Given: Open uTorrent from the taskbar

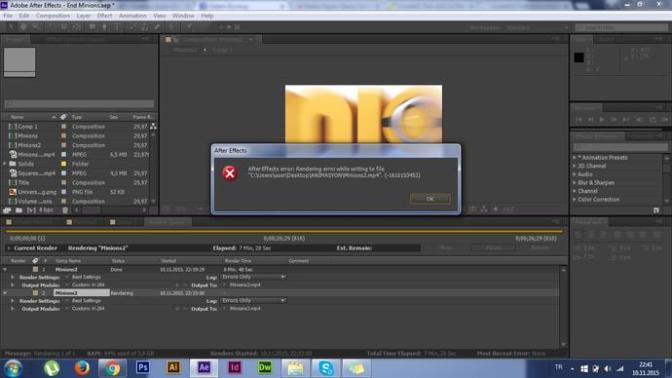Looking at the screenshot, I should click(x=51, y=369).
